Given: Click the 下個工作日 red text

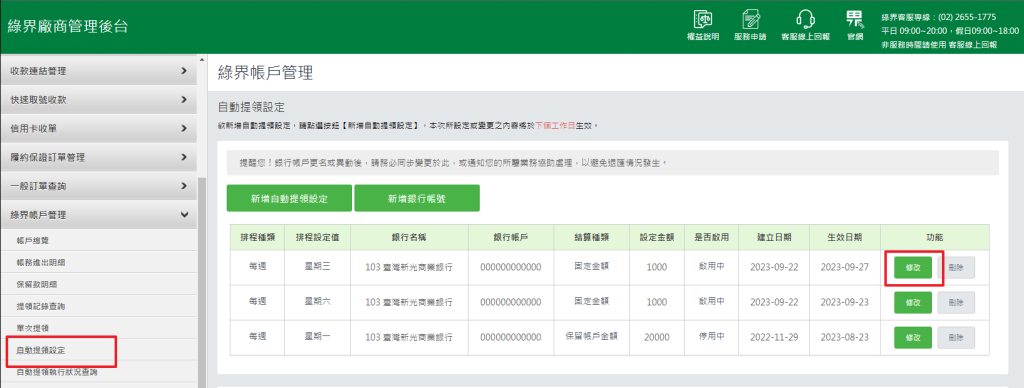Looking at the screenshot, I should (x=554, y=125).
